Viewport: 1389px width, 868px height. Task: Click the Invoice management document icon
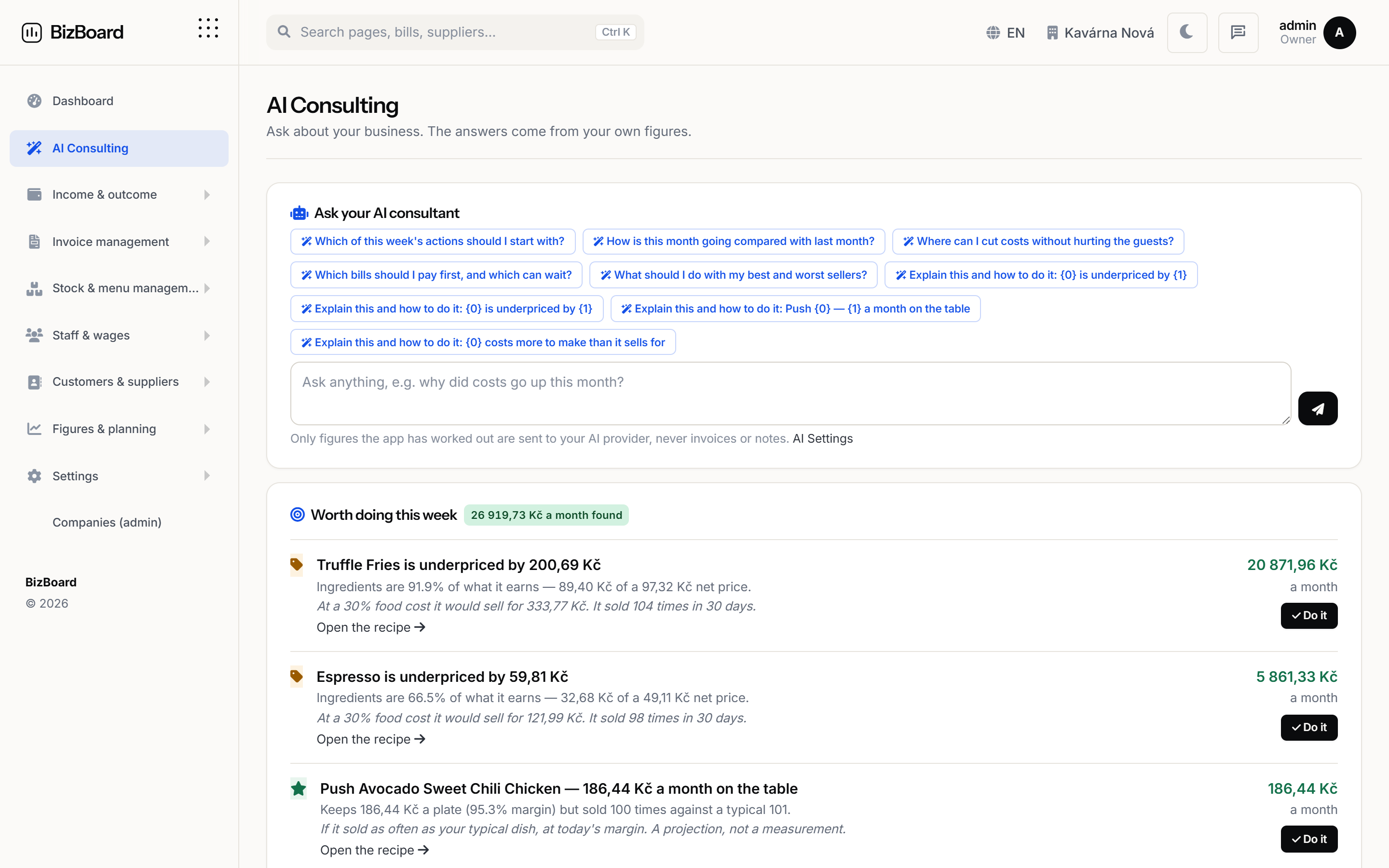(x=34, y=242)
